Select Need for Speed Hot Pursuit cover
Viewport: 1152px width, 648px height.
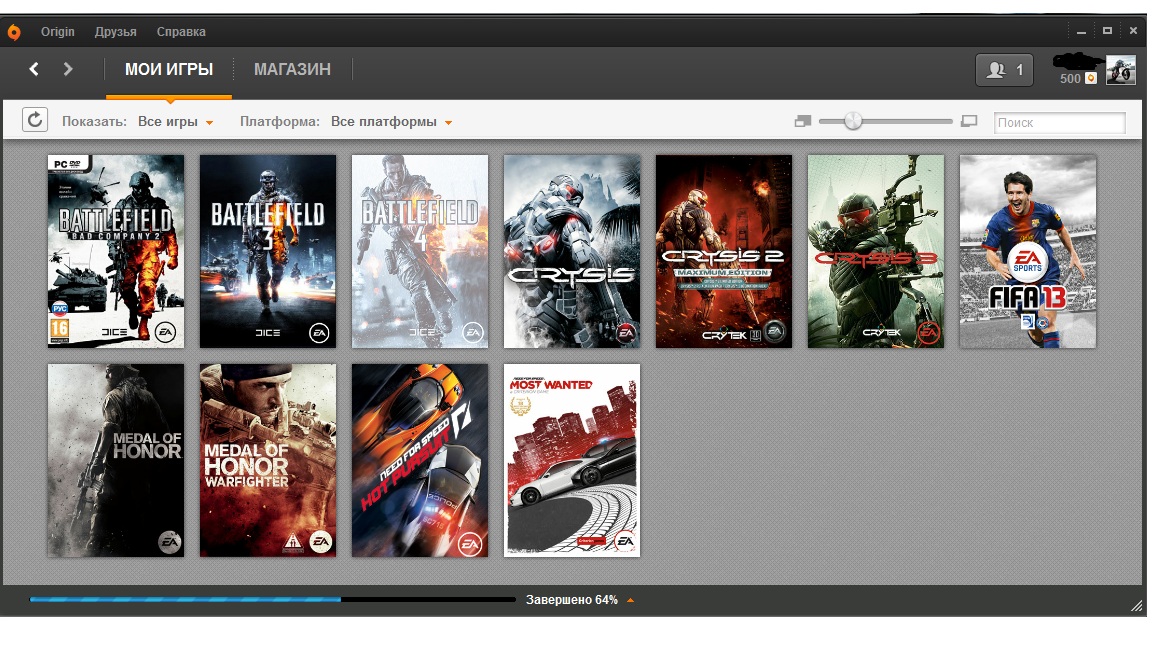[420, 461]
